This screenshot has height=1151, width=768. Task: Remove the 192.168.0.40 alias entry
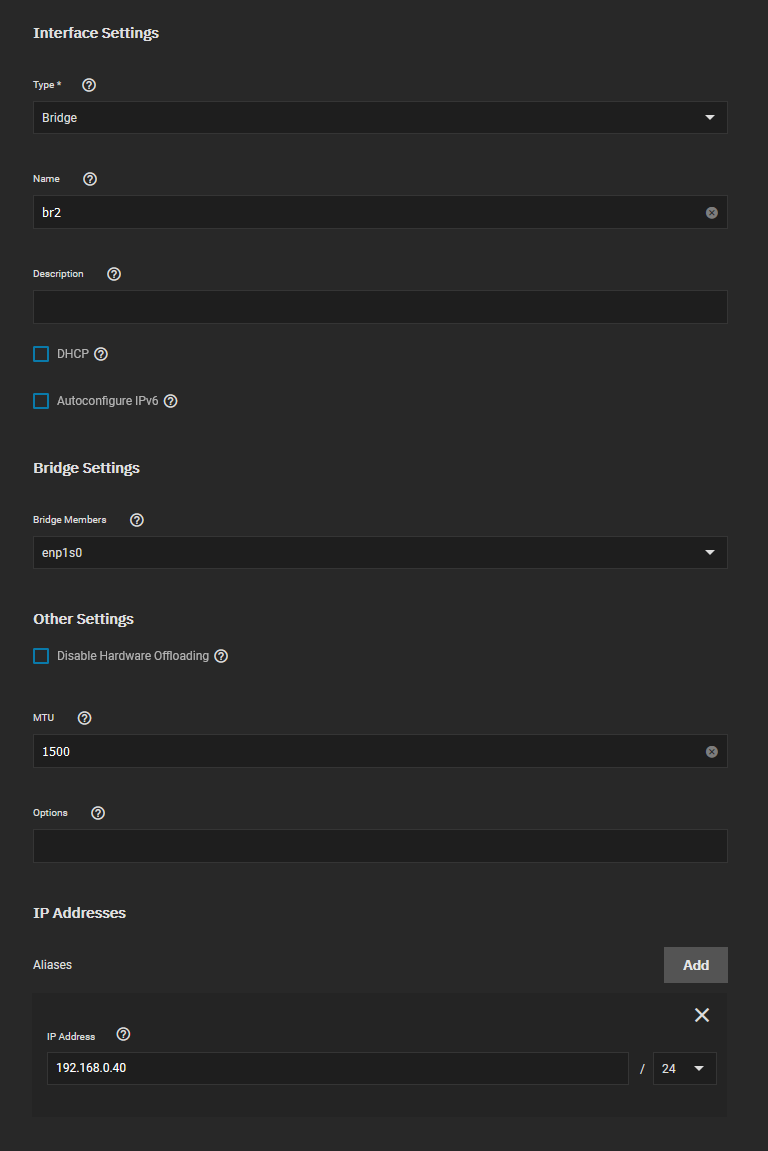pos(702,1015)
